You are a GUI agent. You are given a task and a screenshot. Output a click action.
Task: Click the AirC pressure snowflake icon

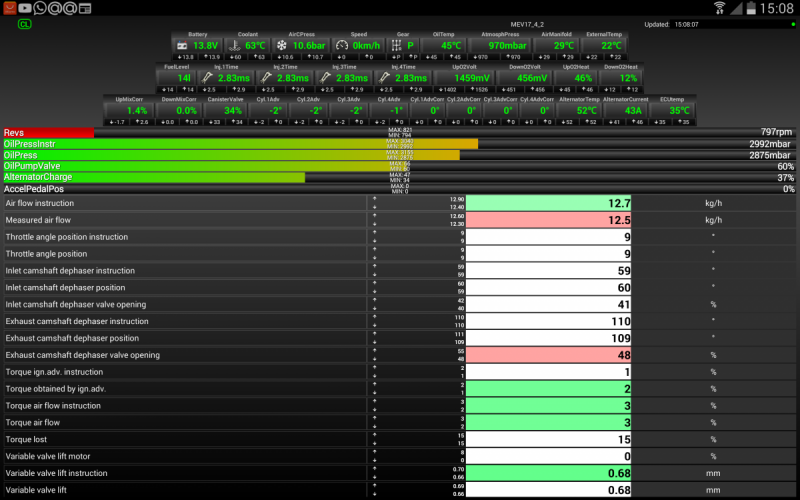click(282, 46)
